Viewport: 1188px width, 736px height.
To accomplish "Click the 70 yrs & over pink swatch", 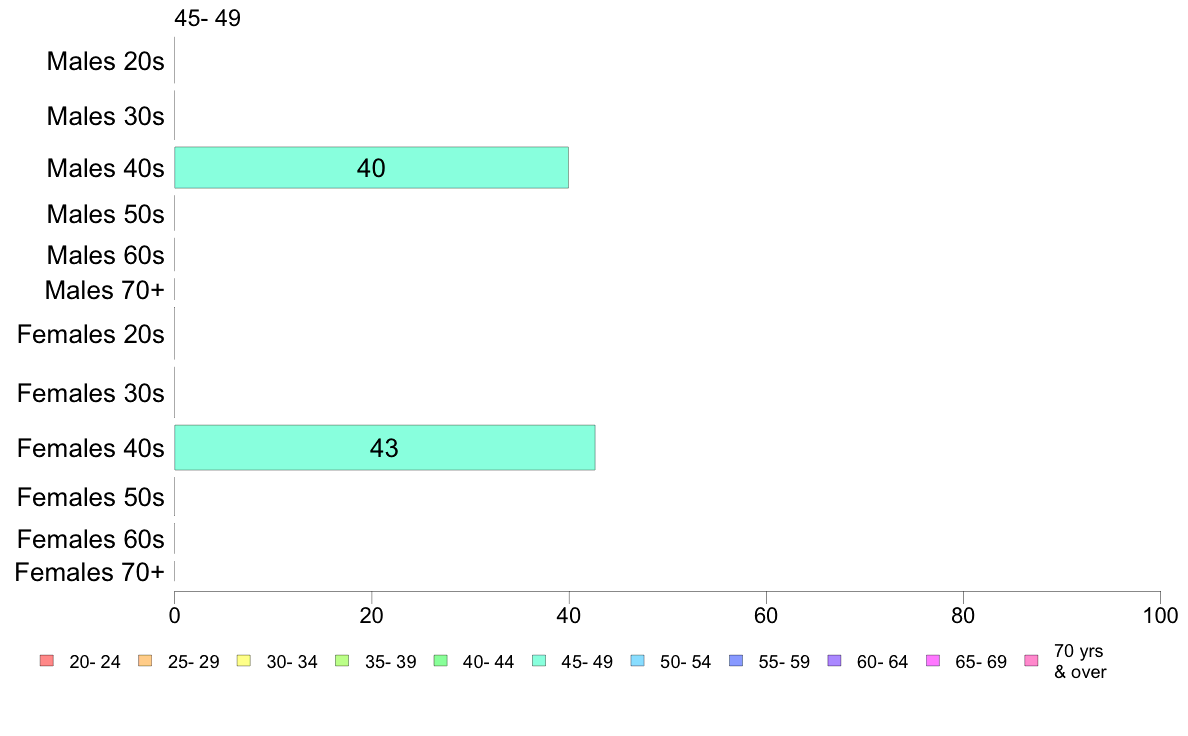I will coord(1031,661).
